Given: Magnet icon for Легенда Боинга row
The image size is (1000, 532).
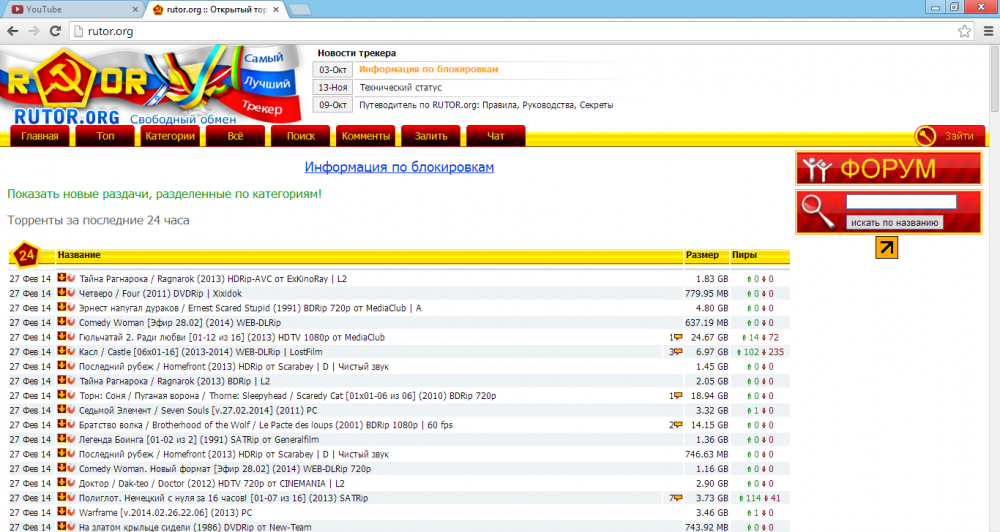Looking at the screenshot, I should tap(71, 439).
